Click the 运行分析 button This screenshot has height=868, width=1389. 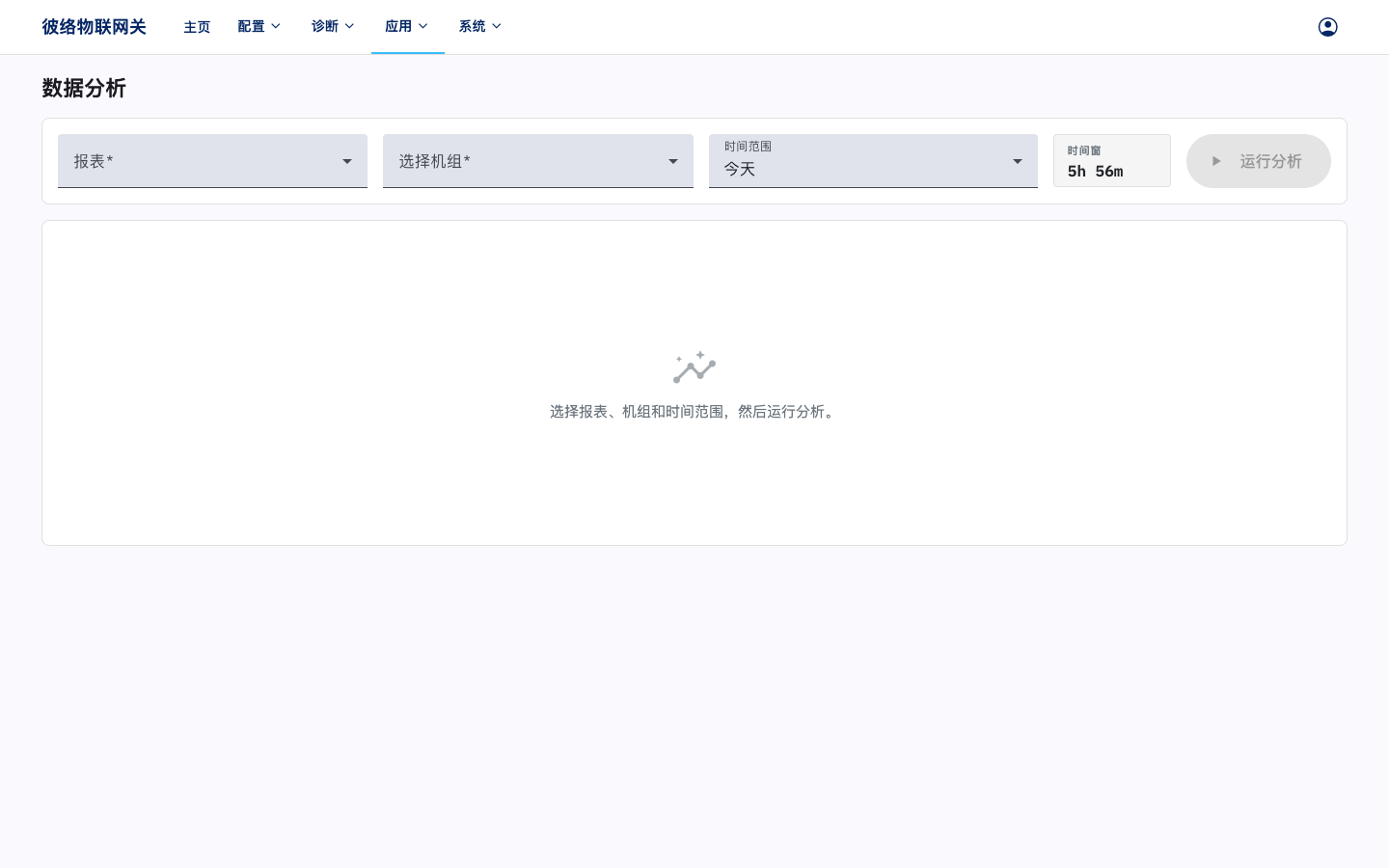tap(1258, 161)
